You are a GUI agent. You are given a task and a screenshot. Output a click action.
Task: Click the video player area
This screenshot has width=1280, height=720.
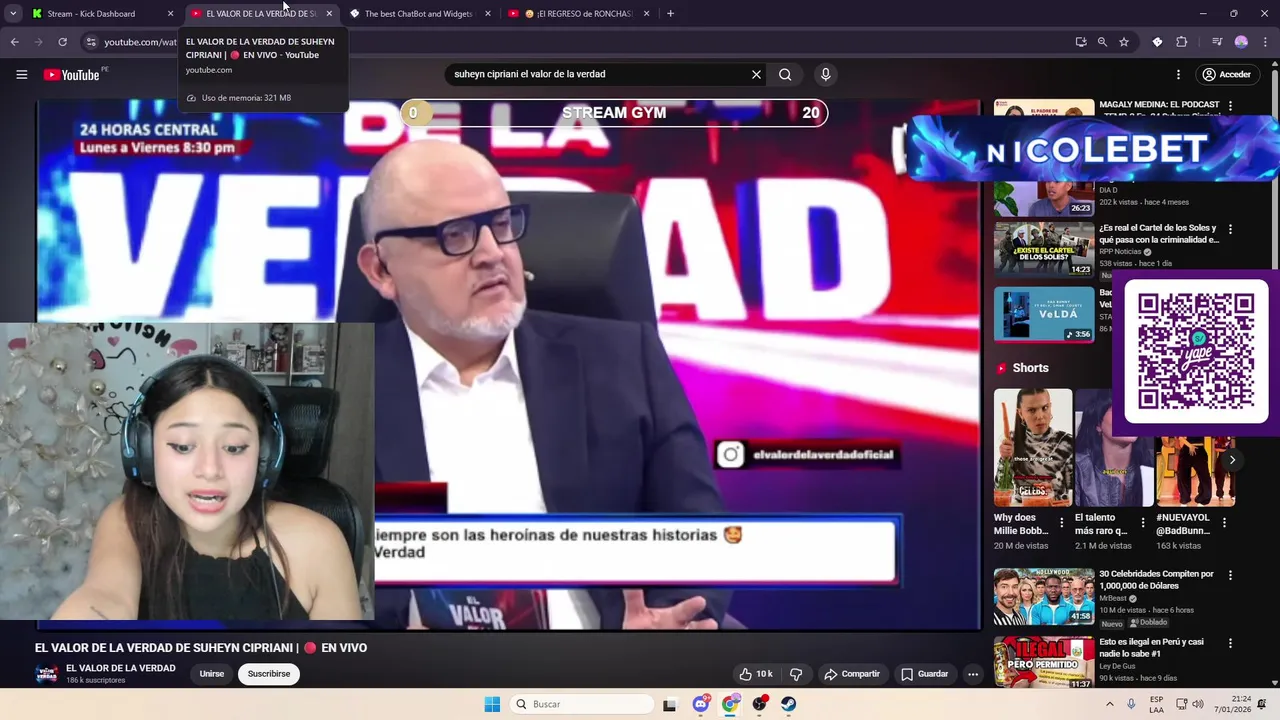point(508,365)
